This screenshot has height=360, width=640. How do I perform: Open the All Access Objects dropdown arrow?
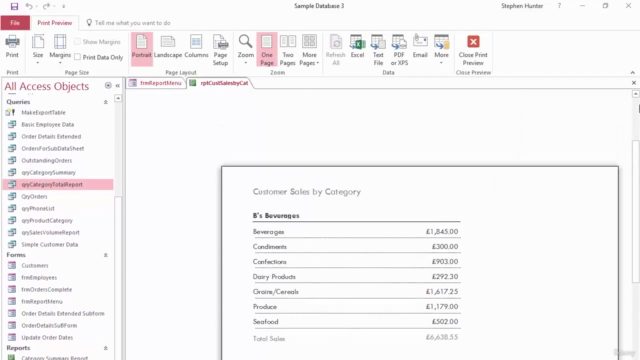pos(108,86)
